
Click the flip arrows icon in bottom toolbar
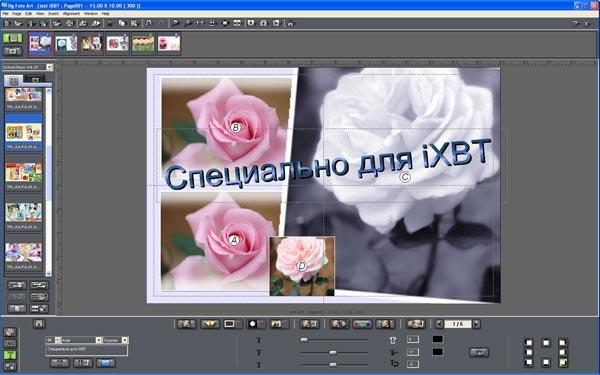pyautogui.click(x=210, y=324)
